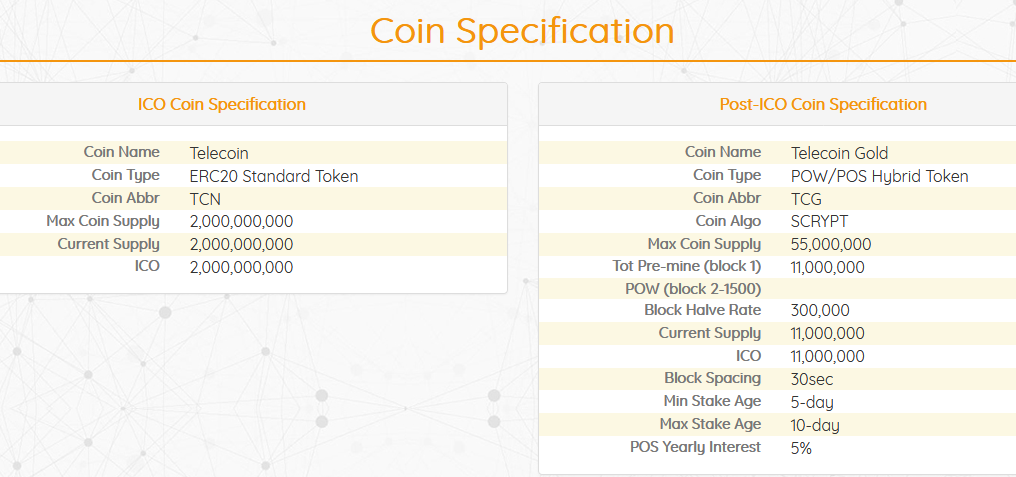Select the SCRYPT coin algo value
Screen dimensions: 1016x477
click(819, 221)
